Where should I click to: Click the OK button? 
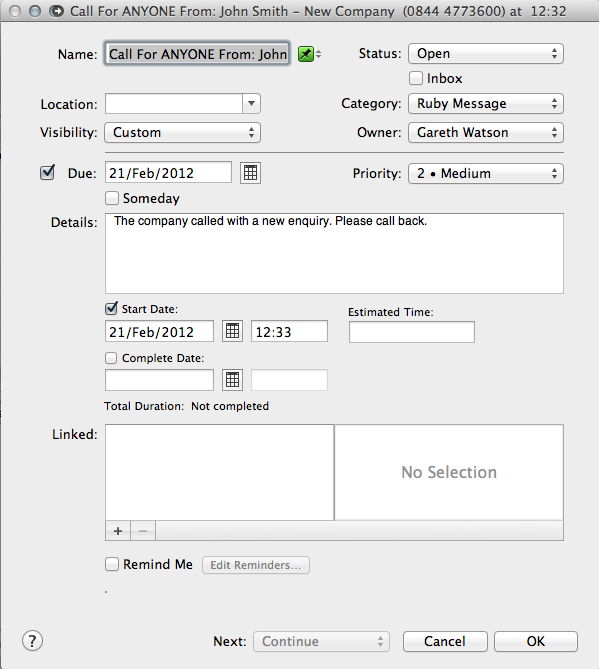point(536,641)
